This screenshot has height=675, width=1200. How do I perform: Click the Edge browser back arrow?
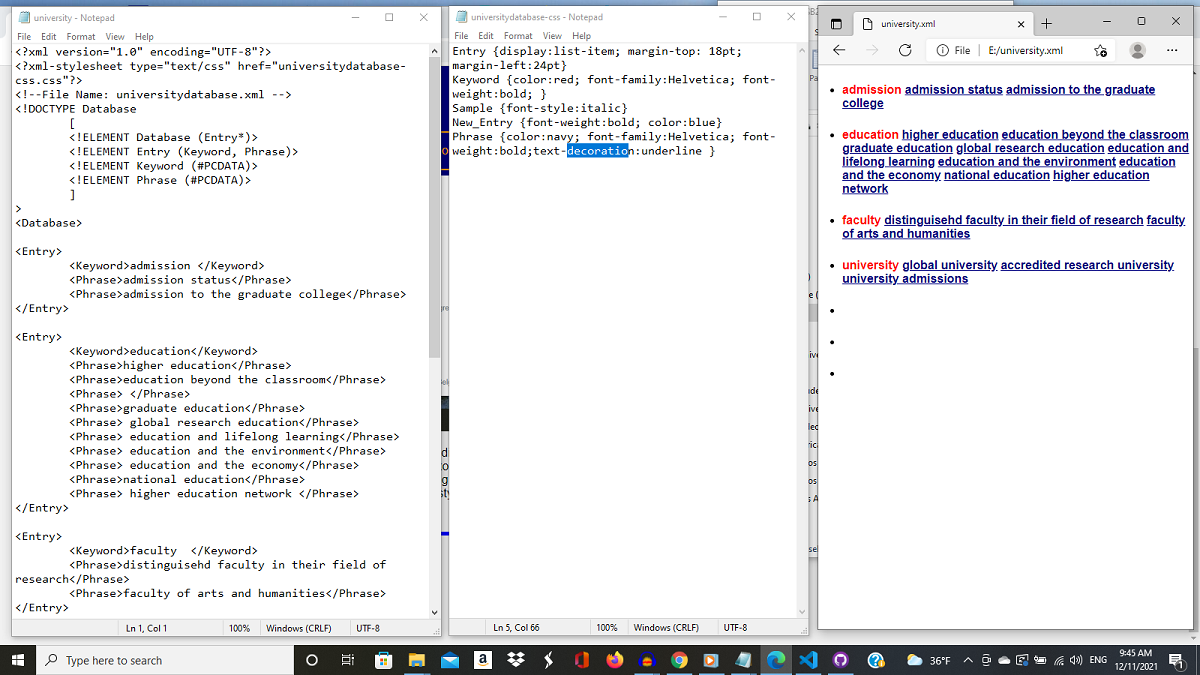tap(839, 50)
